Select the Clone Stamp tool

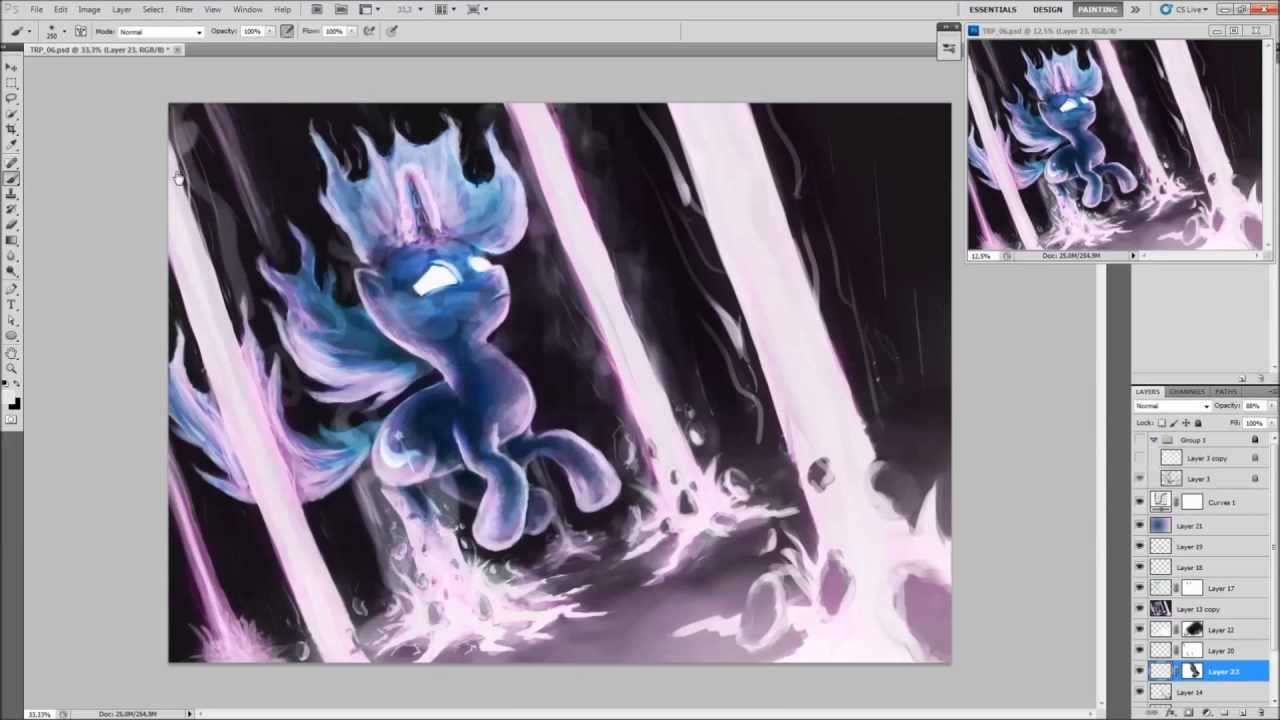pyautogui.click(x=12, y=194)
